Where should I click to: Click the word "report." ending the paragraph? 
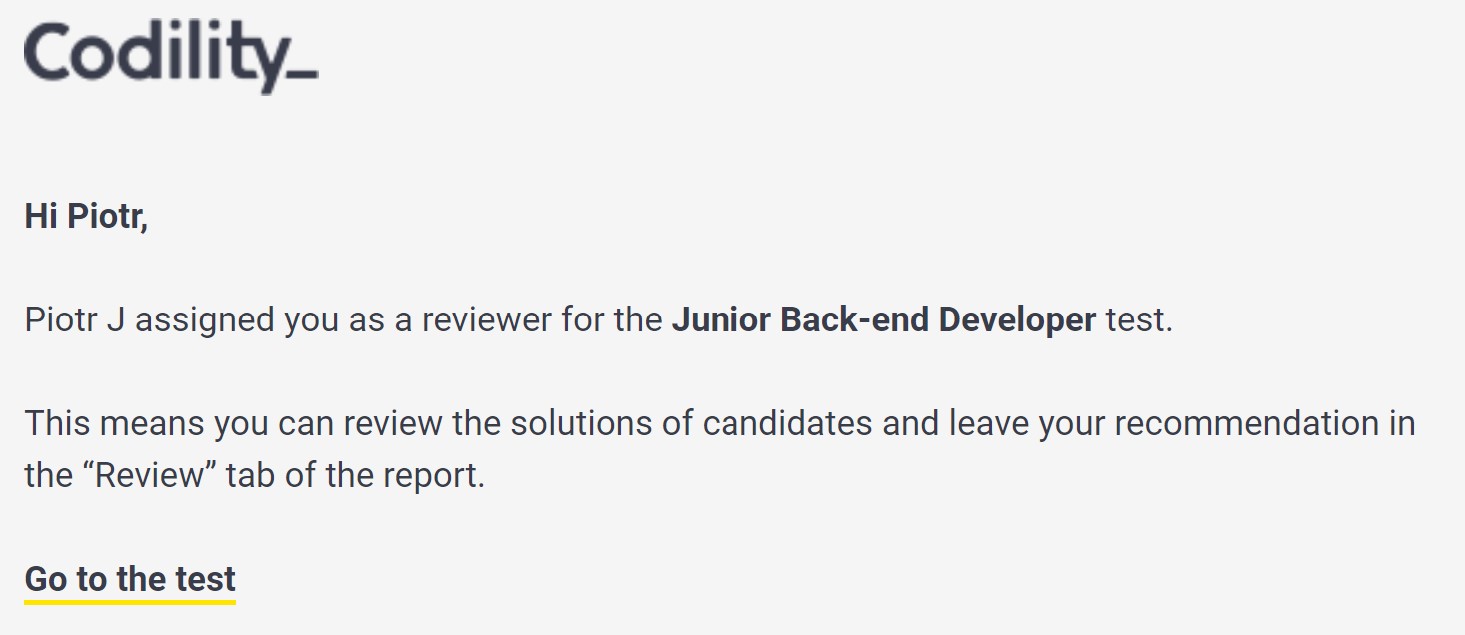click(434, 477)
